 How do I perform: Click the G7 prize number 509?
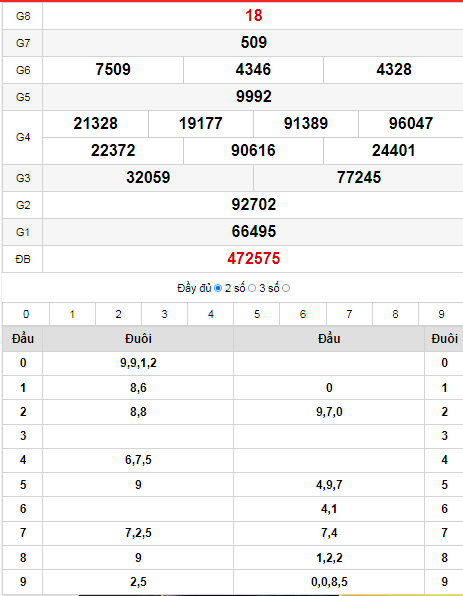pos(254,43)
